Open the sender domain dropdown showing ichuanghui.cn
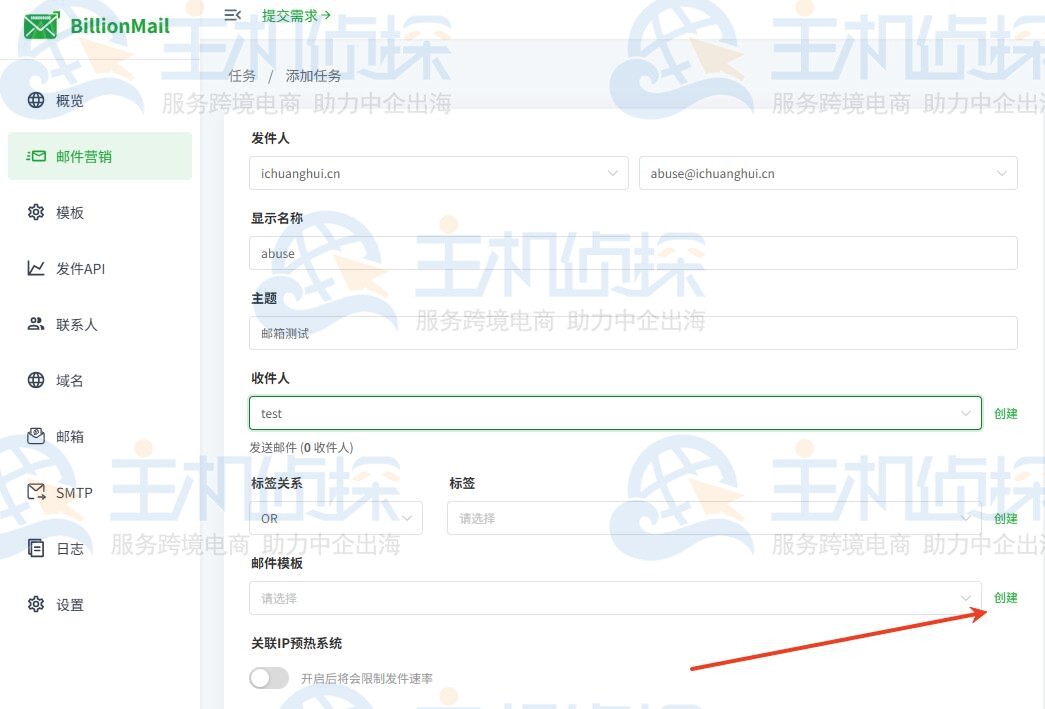This screenshot has width=1045, height=709. pos(438,173)
